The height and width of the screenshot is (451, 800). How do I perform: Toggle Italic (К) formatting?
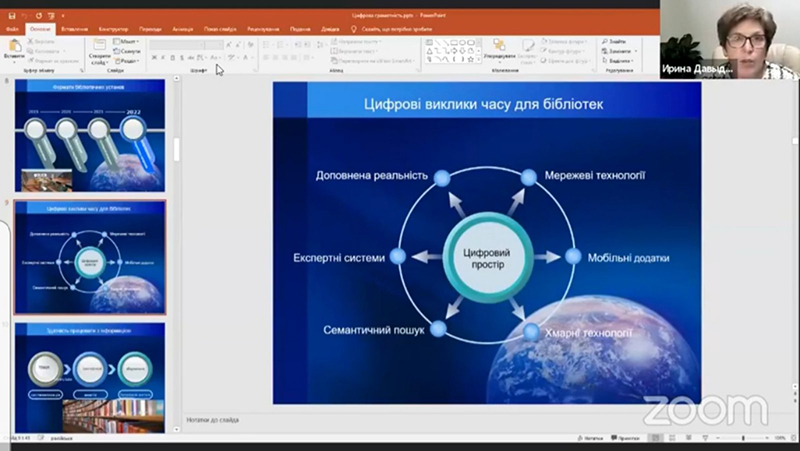point(163,58)
